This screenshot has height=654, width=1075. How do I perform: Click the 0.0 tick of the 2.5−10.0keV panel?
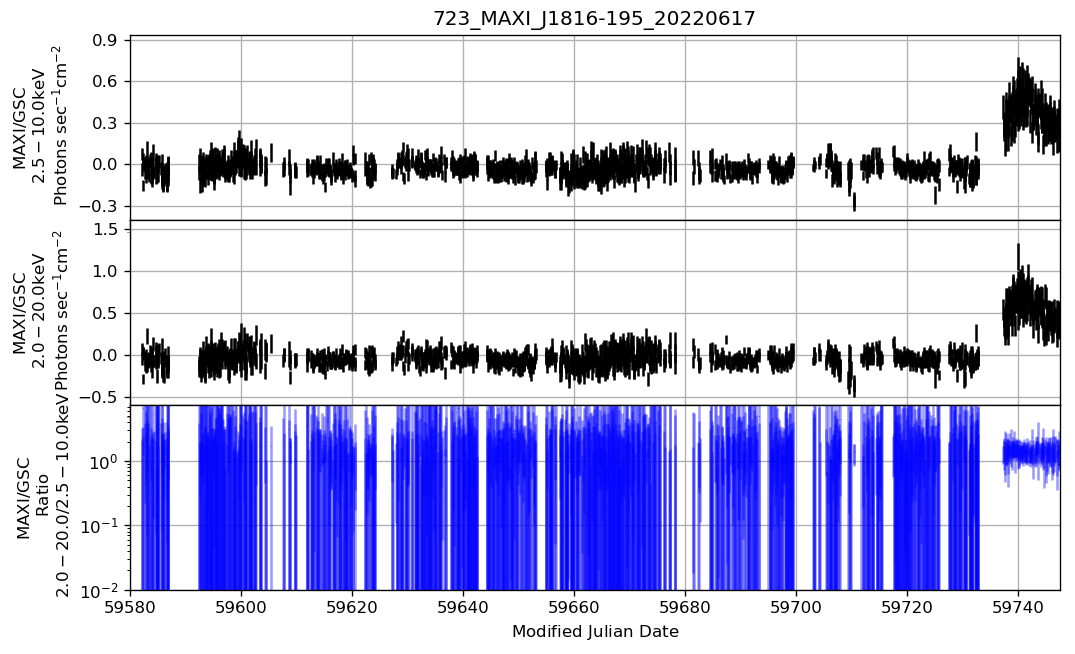pos(106,165)
